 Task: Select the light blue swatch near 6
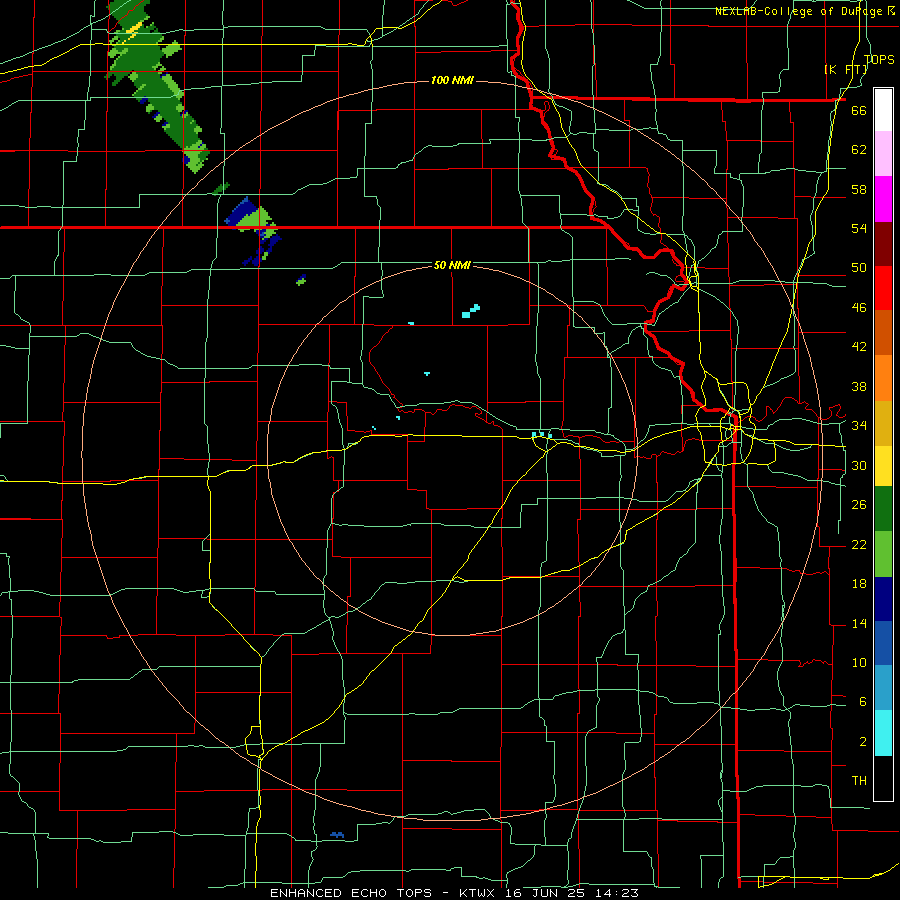click(883, 688)
